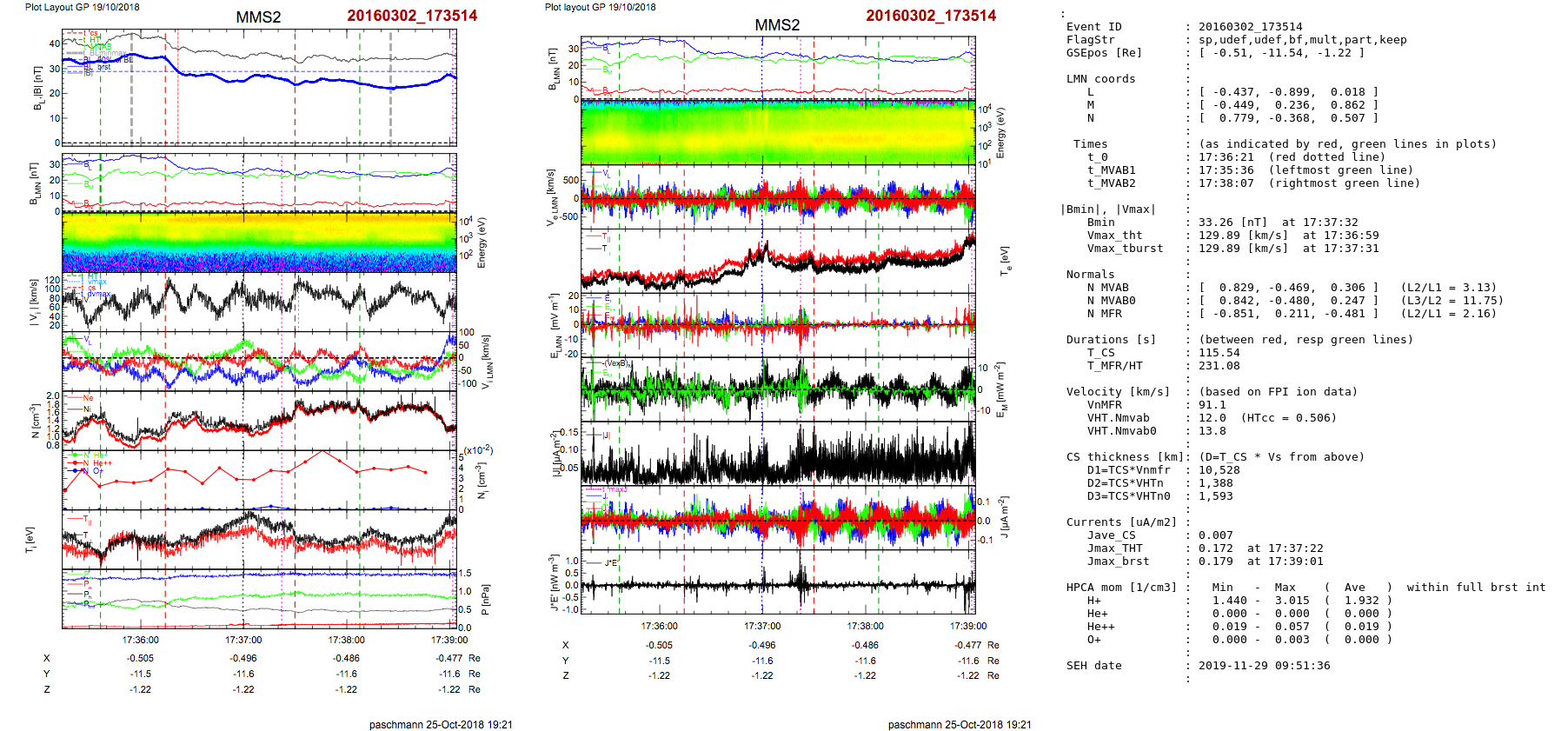Select the 17:38:00 time tick under right plot
Viewport: 1568px width, 731px height.
click(x=865, y=626)
